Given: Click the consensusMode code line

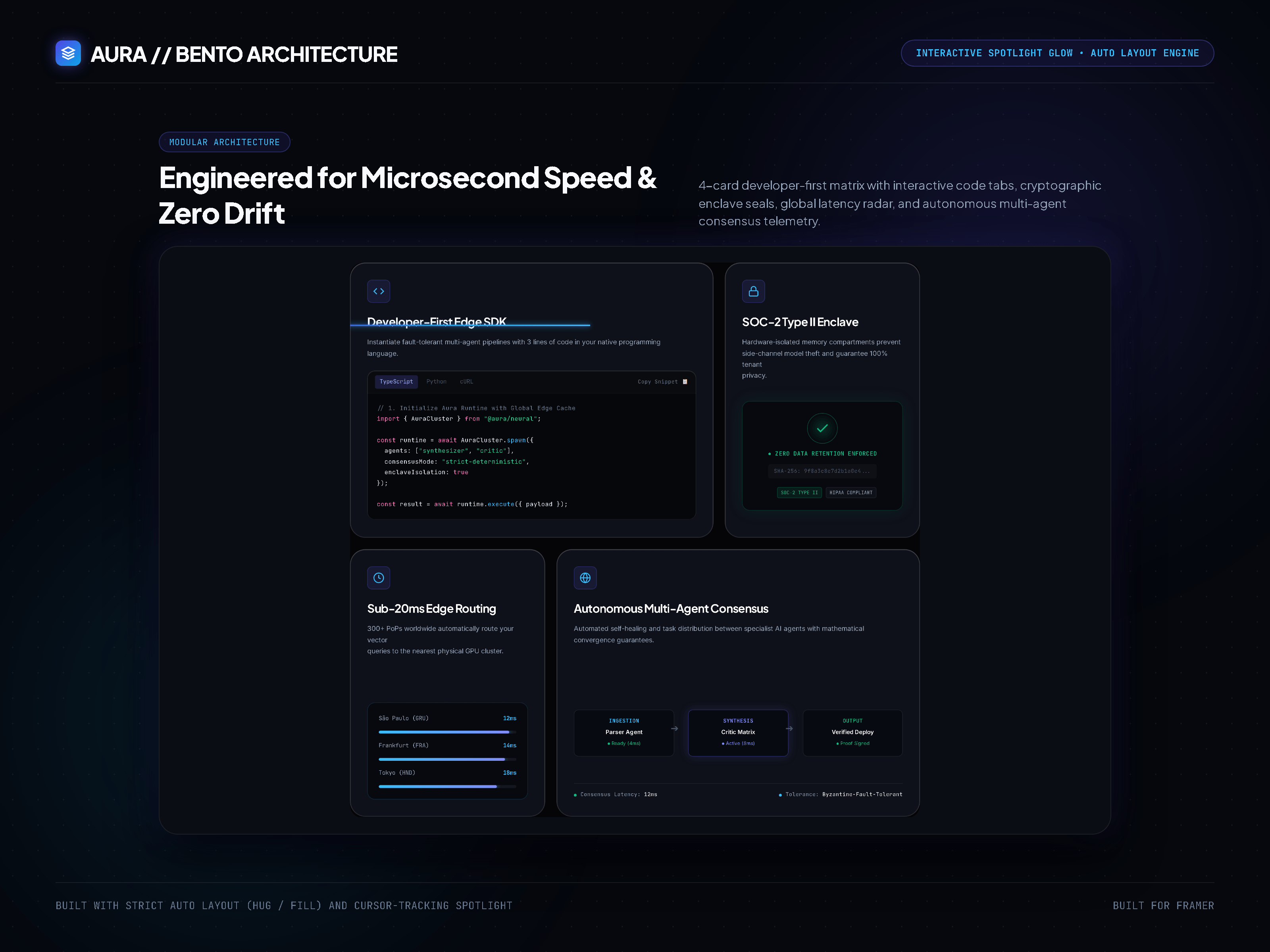Looking at the screenshot, I should pyautogui.click(x=457, y=462).
